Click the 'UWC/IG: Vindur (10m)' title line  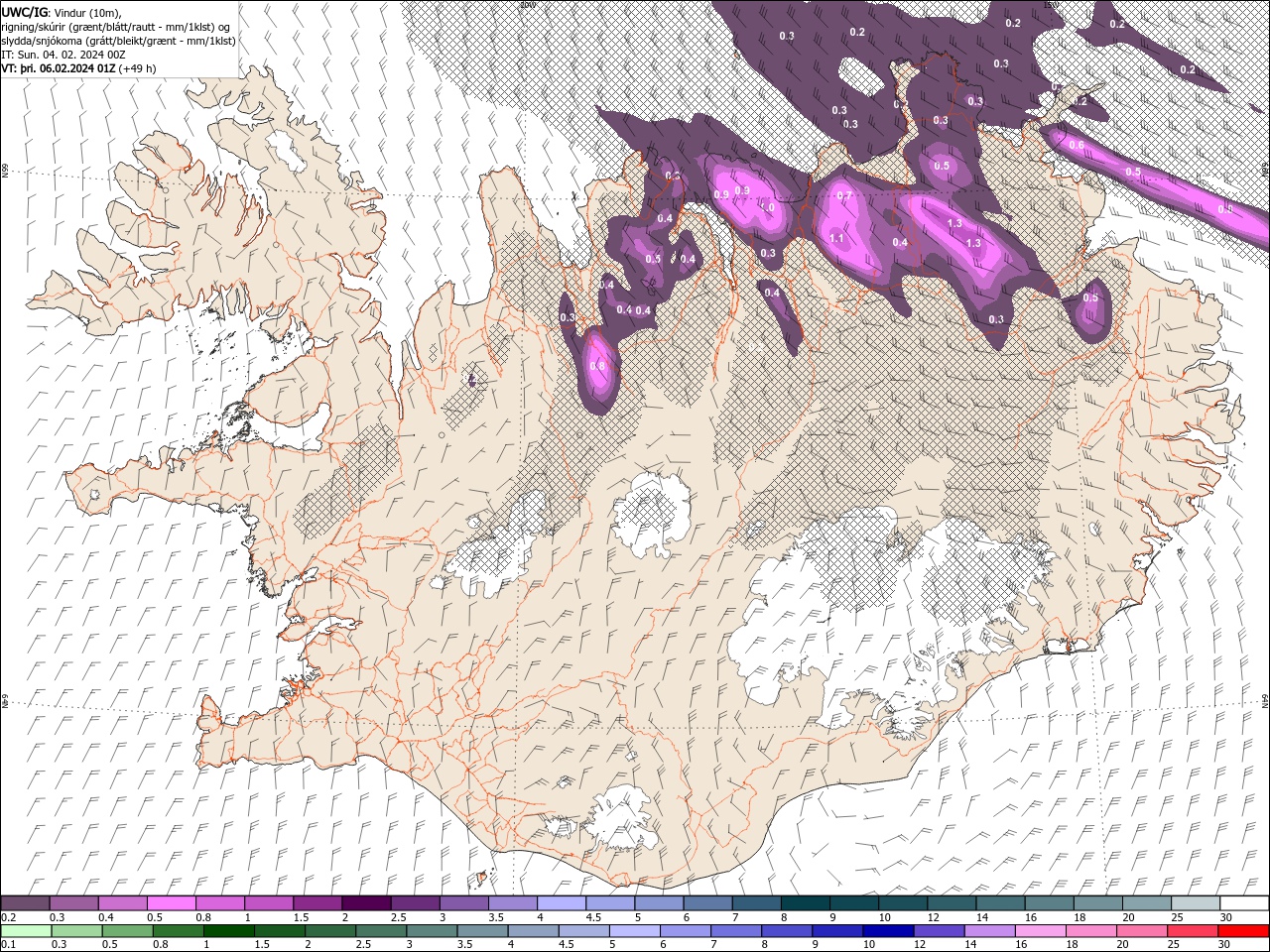coord(63,11)
